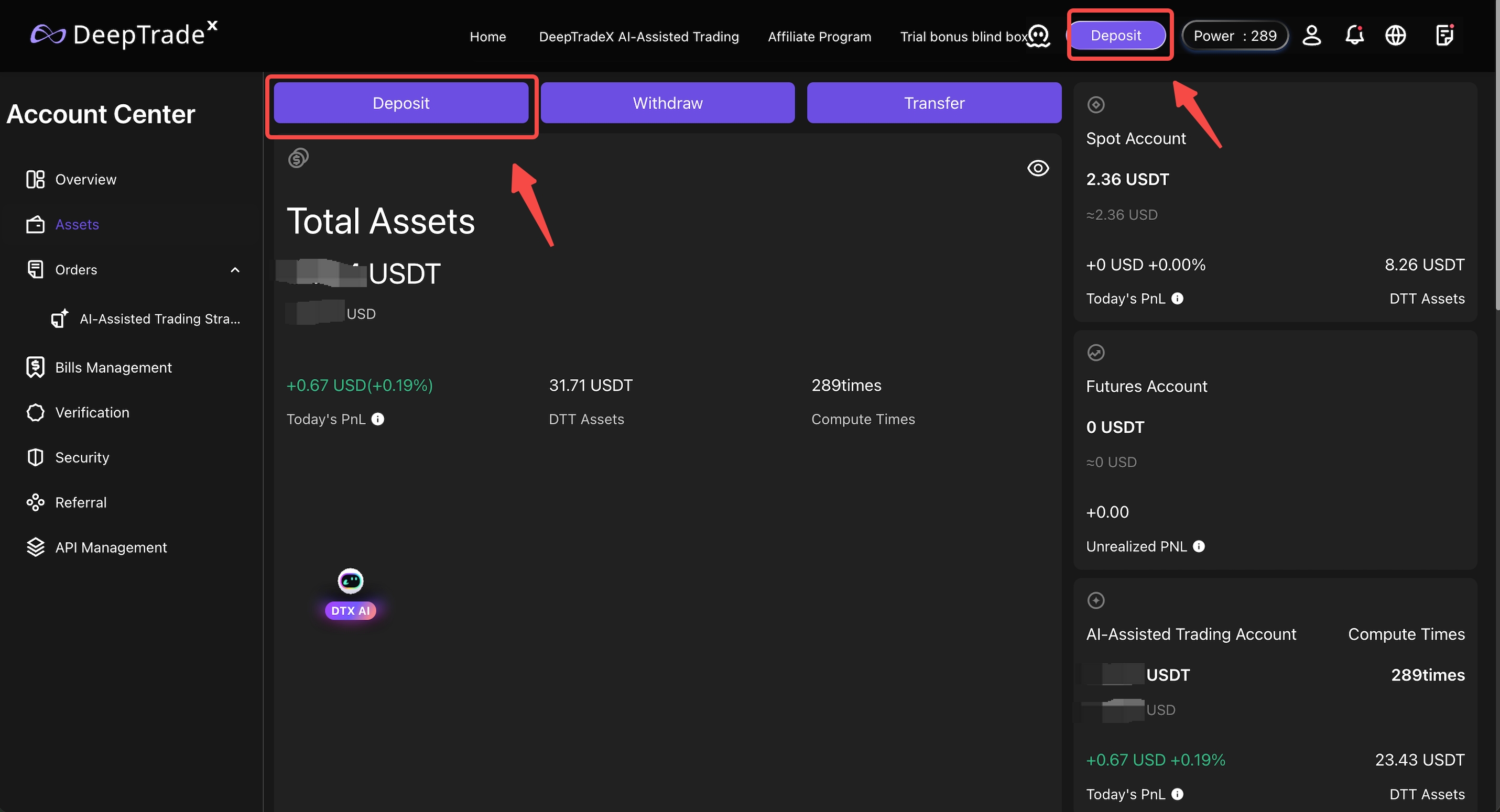
Task: Go to Home in top navigation
Action: pos(488,37)
